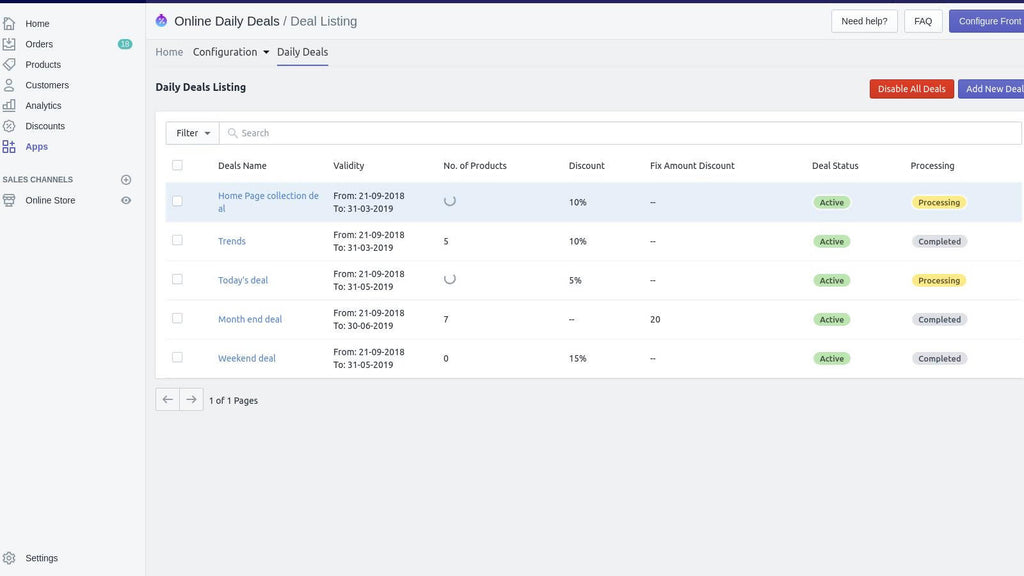Screen dimensions: 1024x576
Task: View Online Store using eye icon
Action: [126, 201]
